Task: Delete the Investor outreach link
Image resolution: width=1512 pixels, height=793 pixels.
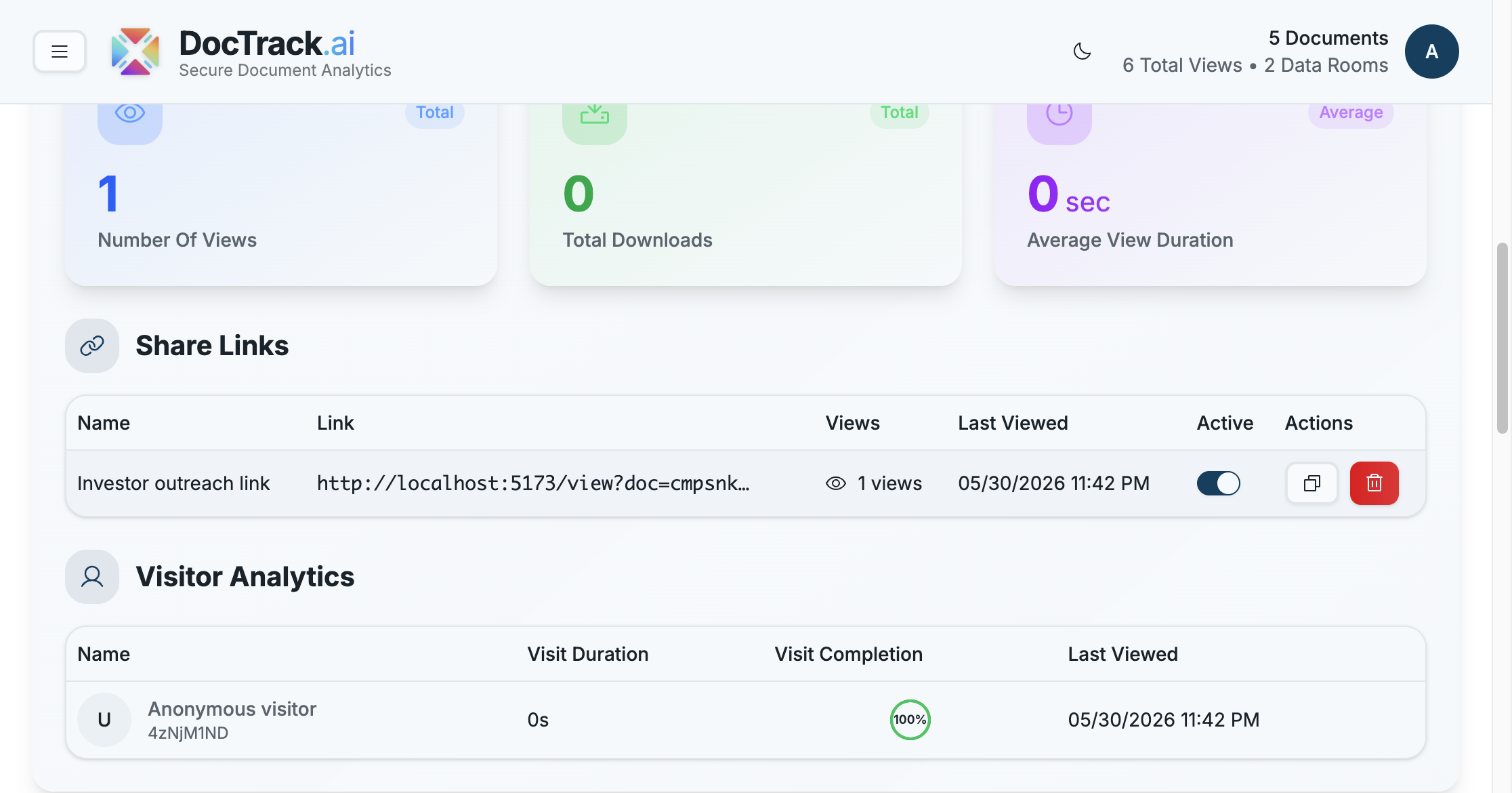Action: coord(1374,483)
